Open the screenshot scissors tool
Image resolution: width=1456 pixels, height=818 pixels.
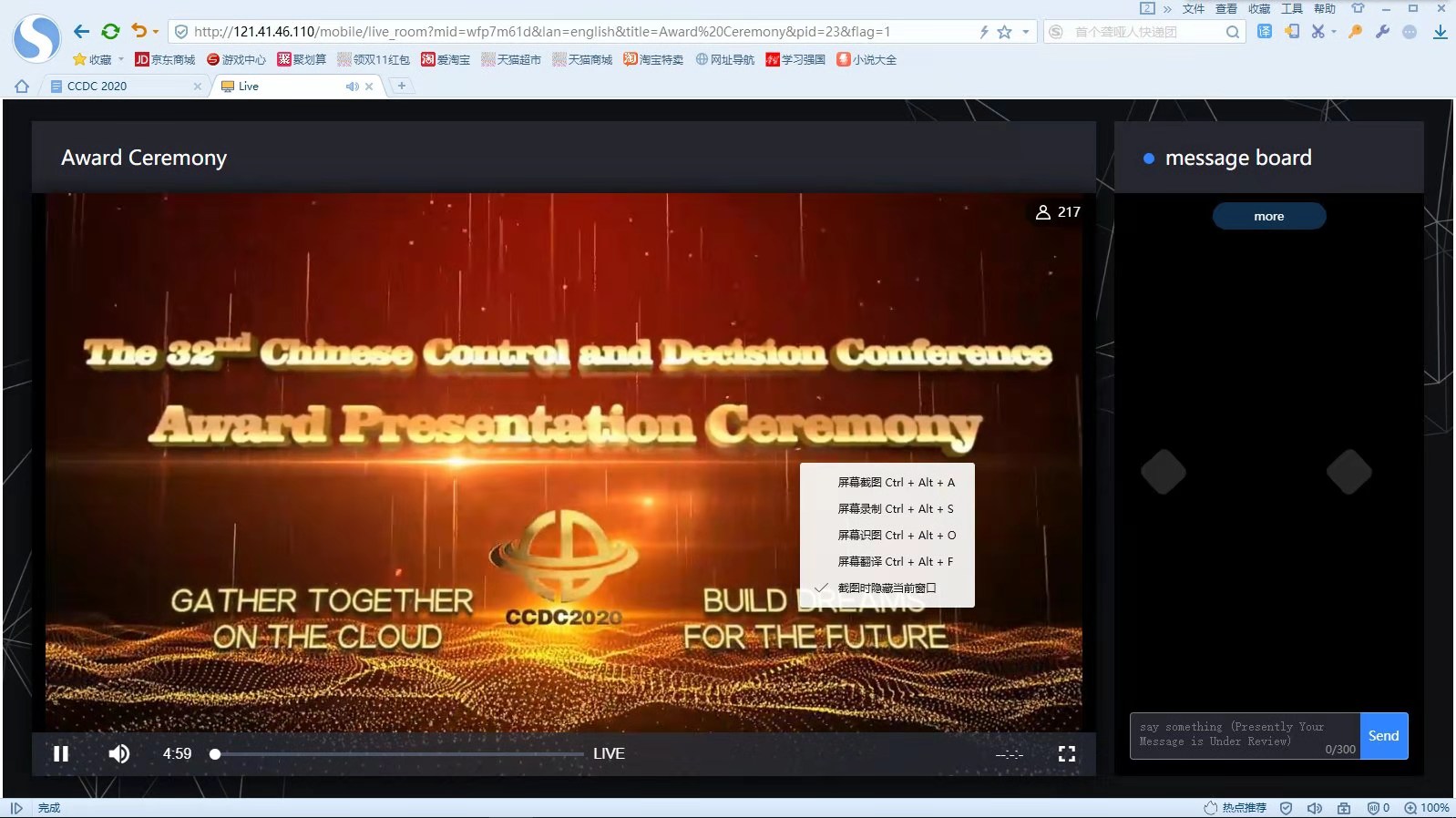(x=1317, y=32)
